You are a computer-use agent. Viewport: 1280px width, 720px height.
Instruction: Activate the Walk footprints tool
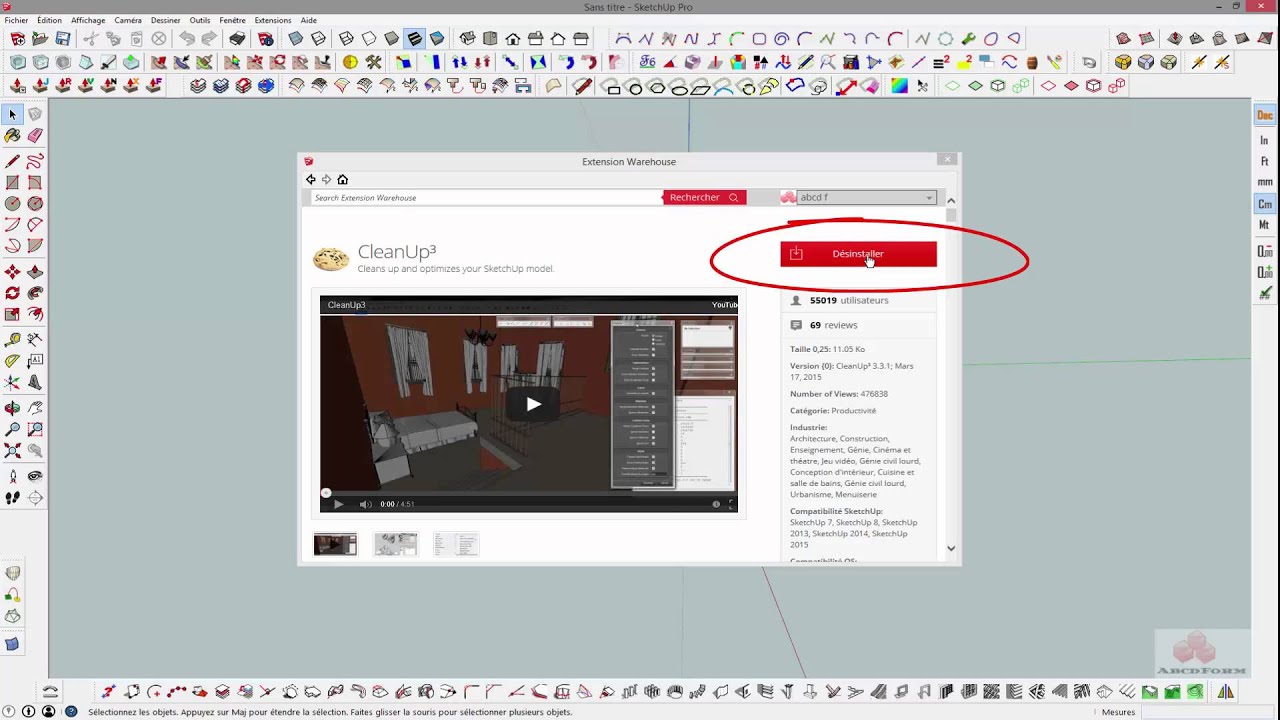click(13, 497)
